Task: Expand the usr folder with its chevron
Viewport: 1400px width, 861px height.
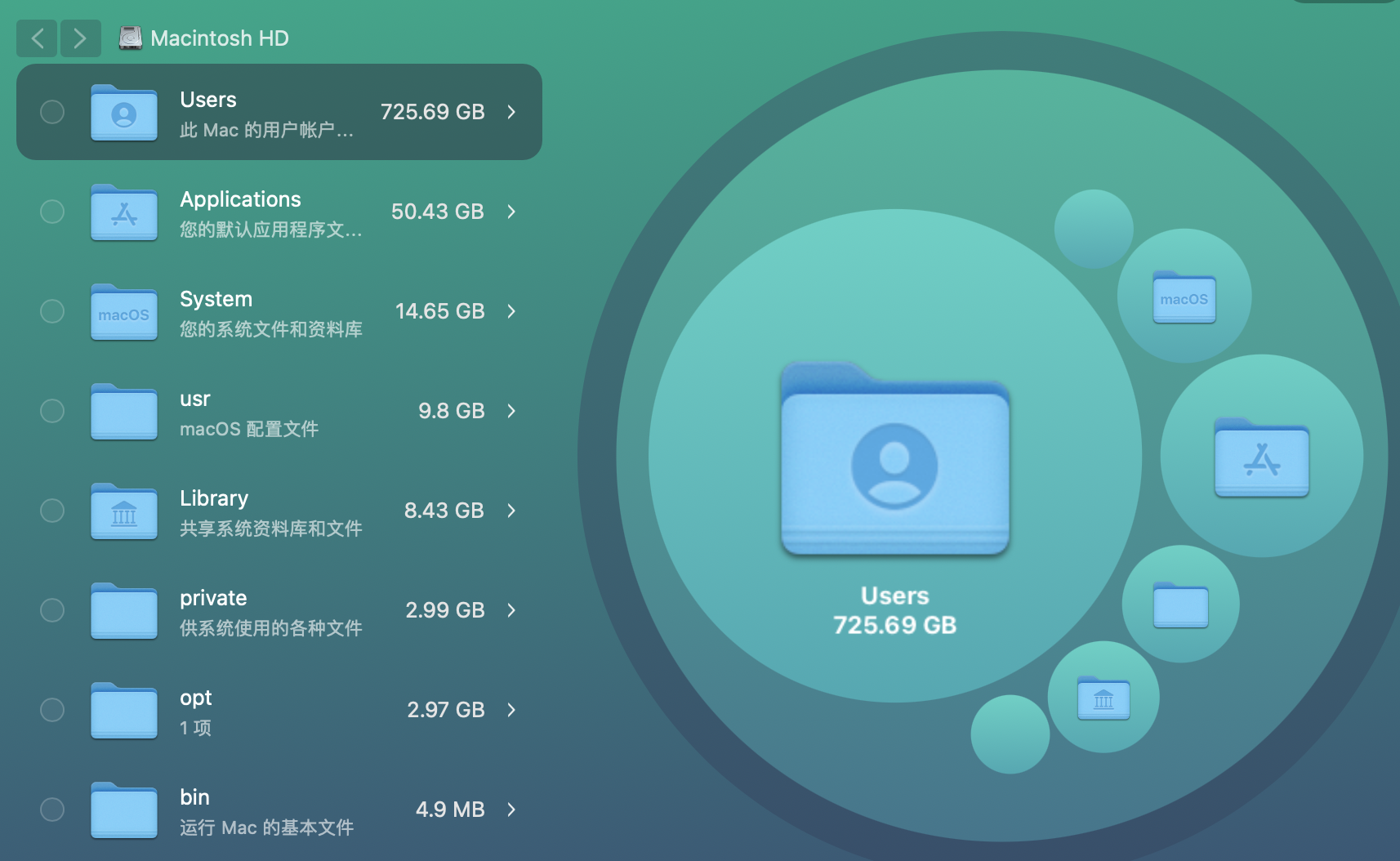Action: click(511, 411)
